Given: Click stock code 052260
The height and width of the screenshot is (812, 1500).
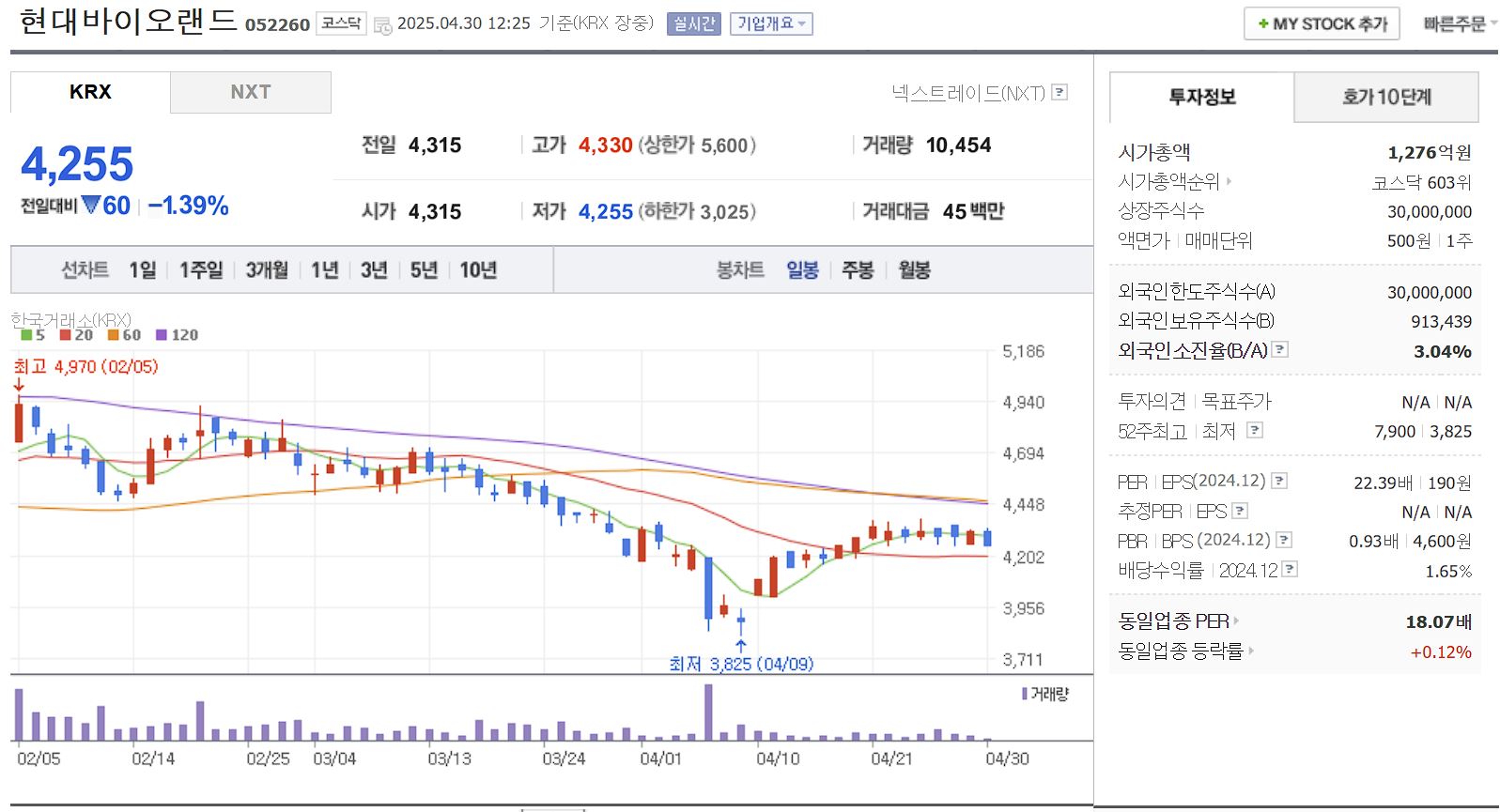Looking at the screenshot, I should [x=277, y=24].
